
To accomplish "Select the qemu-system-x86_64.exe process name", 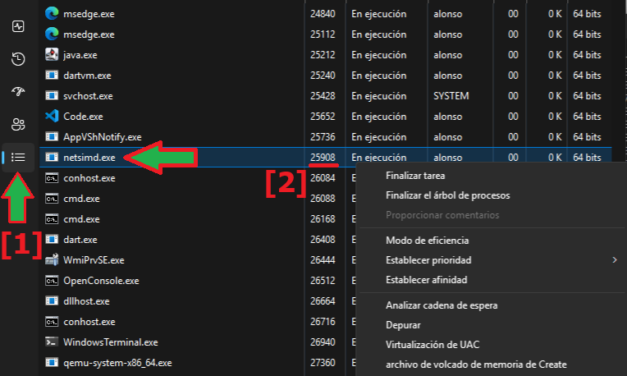I will click(x=118, y=363).
